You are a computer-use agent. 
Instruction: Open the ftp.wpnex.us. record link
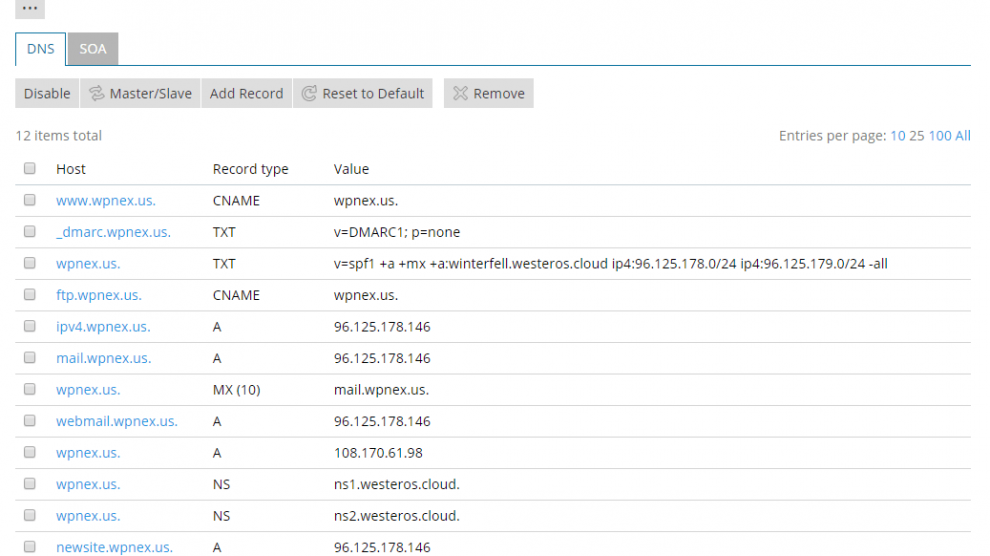[98, 295]
